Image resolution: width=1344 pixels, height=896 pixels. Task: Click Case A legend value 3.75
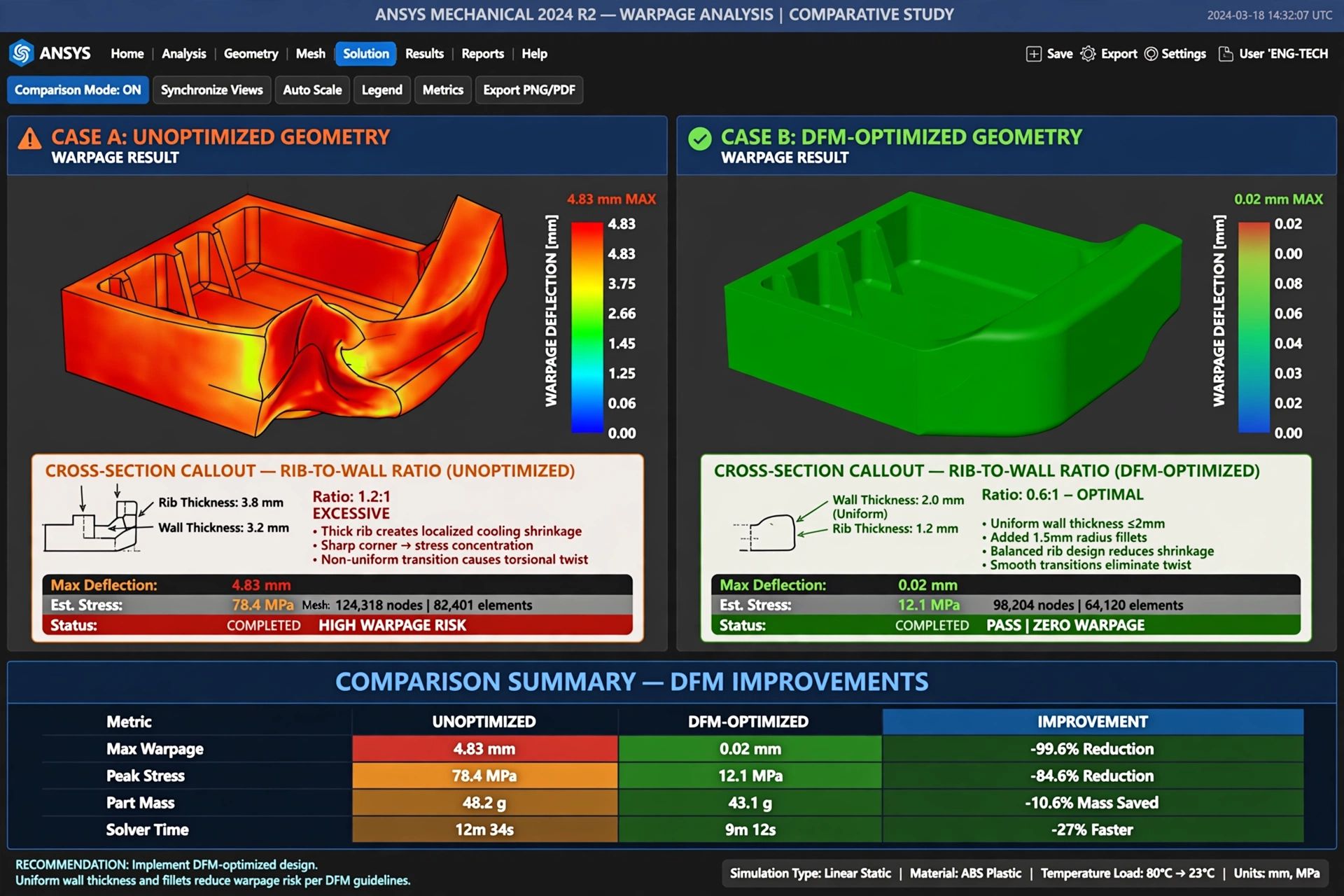pyautogui.click(x=622, y=283)
